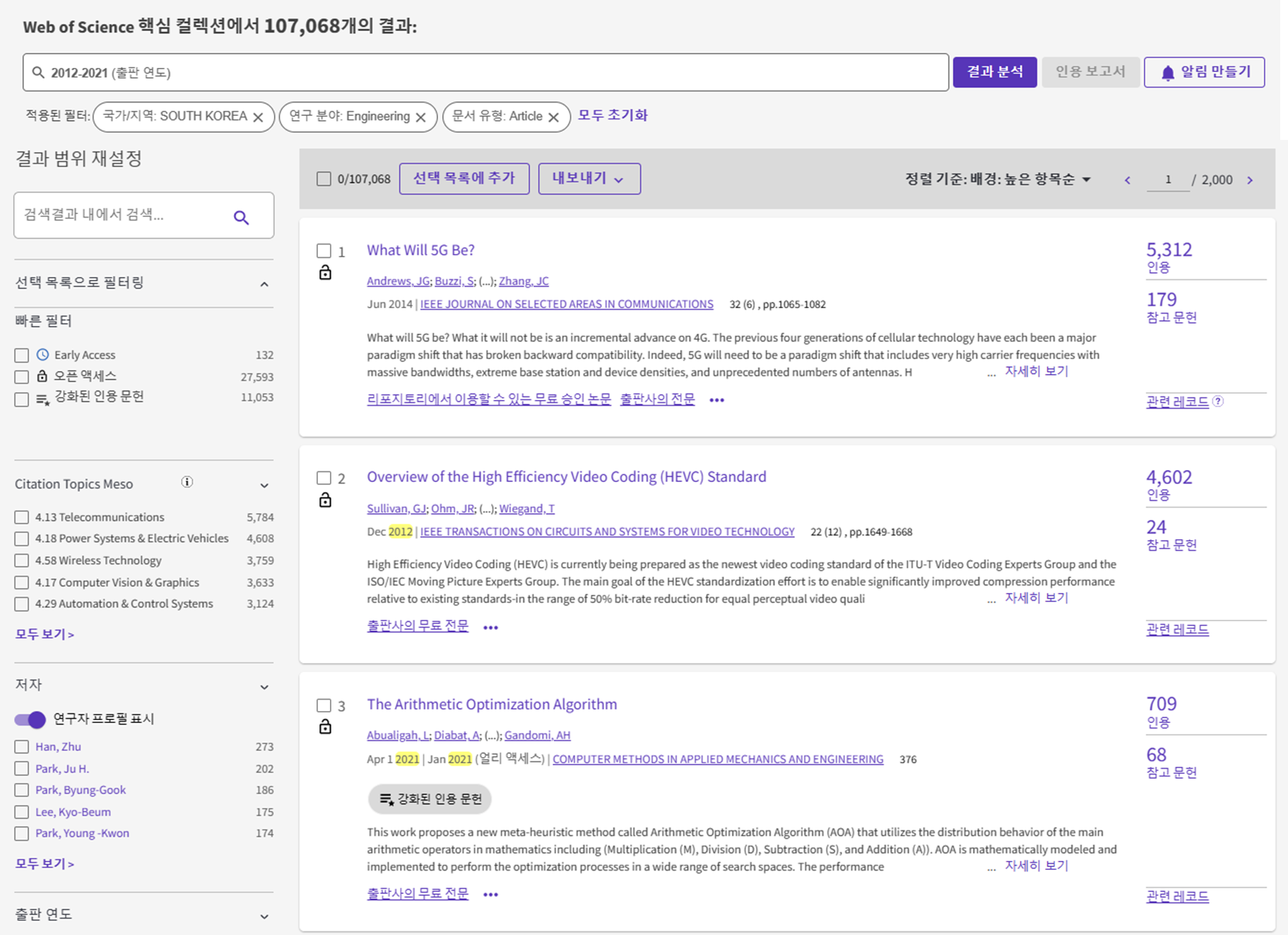The image size is (1288, 935).
Task: Open more options dots for HEVC Standard result
Action: click(490, 628)
